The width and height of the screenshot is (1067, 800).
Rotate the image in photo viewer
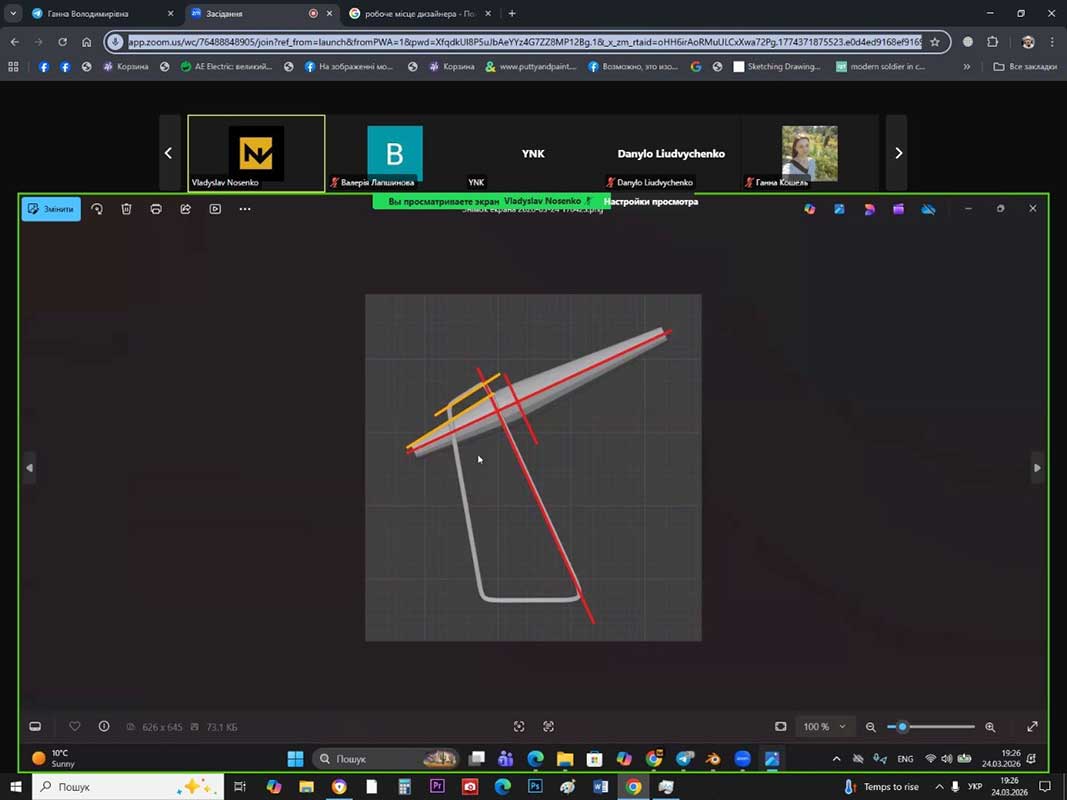97,209
